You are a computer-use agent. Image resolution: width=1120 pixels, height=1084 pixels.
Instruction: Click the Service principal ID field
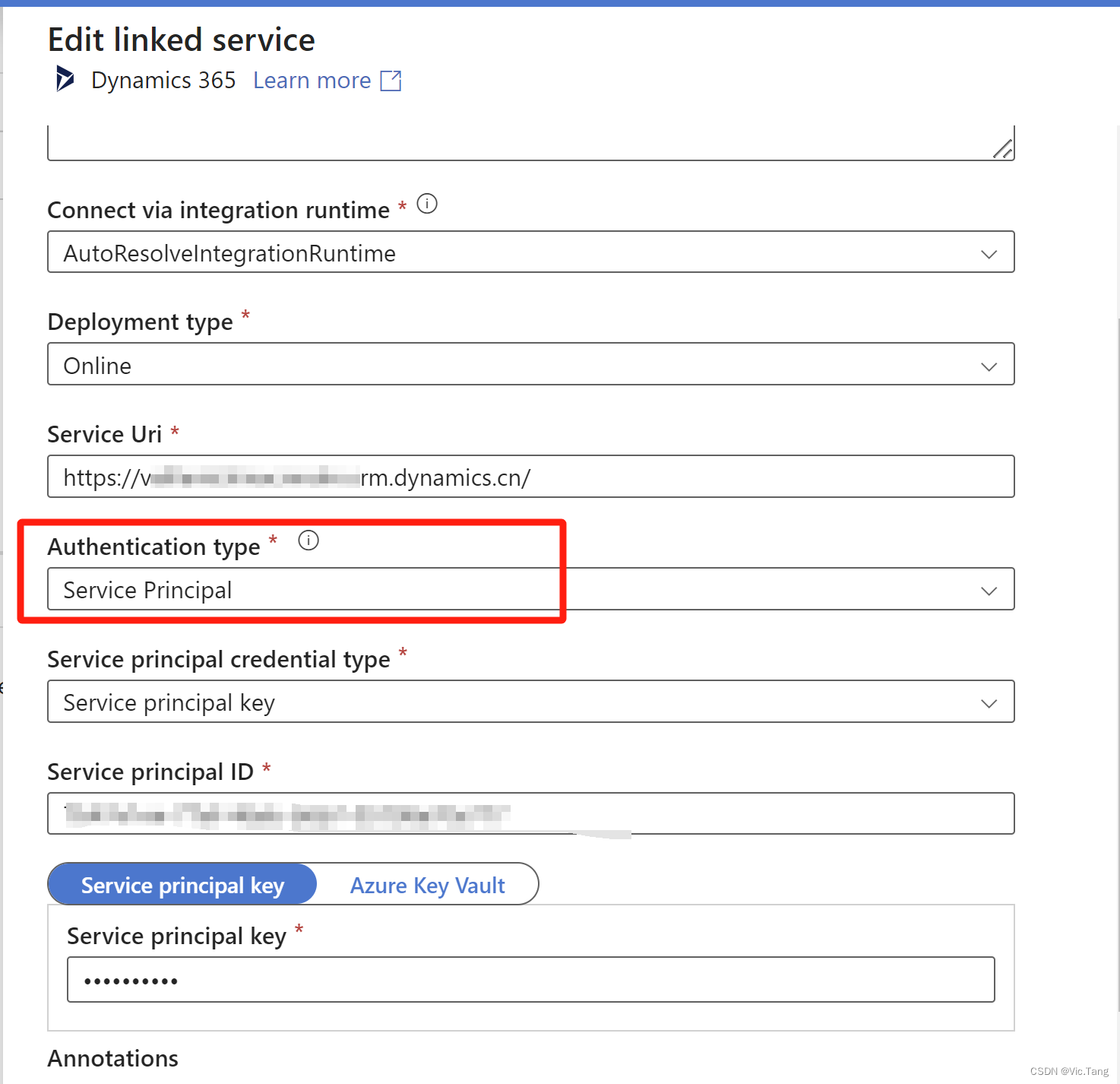coord(532,813)
